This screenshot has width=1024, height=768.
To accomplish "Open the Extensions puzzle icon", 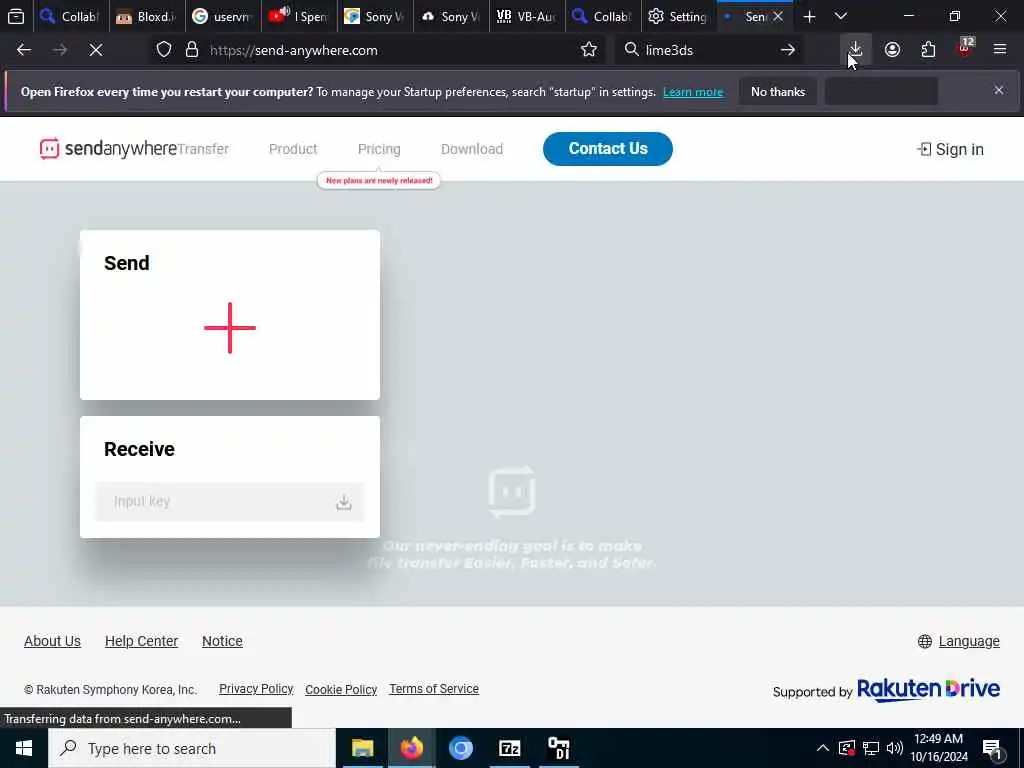I will coord(928,50).
